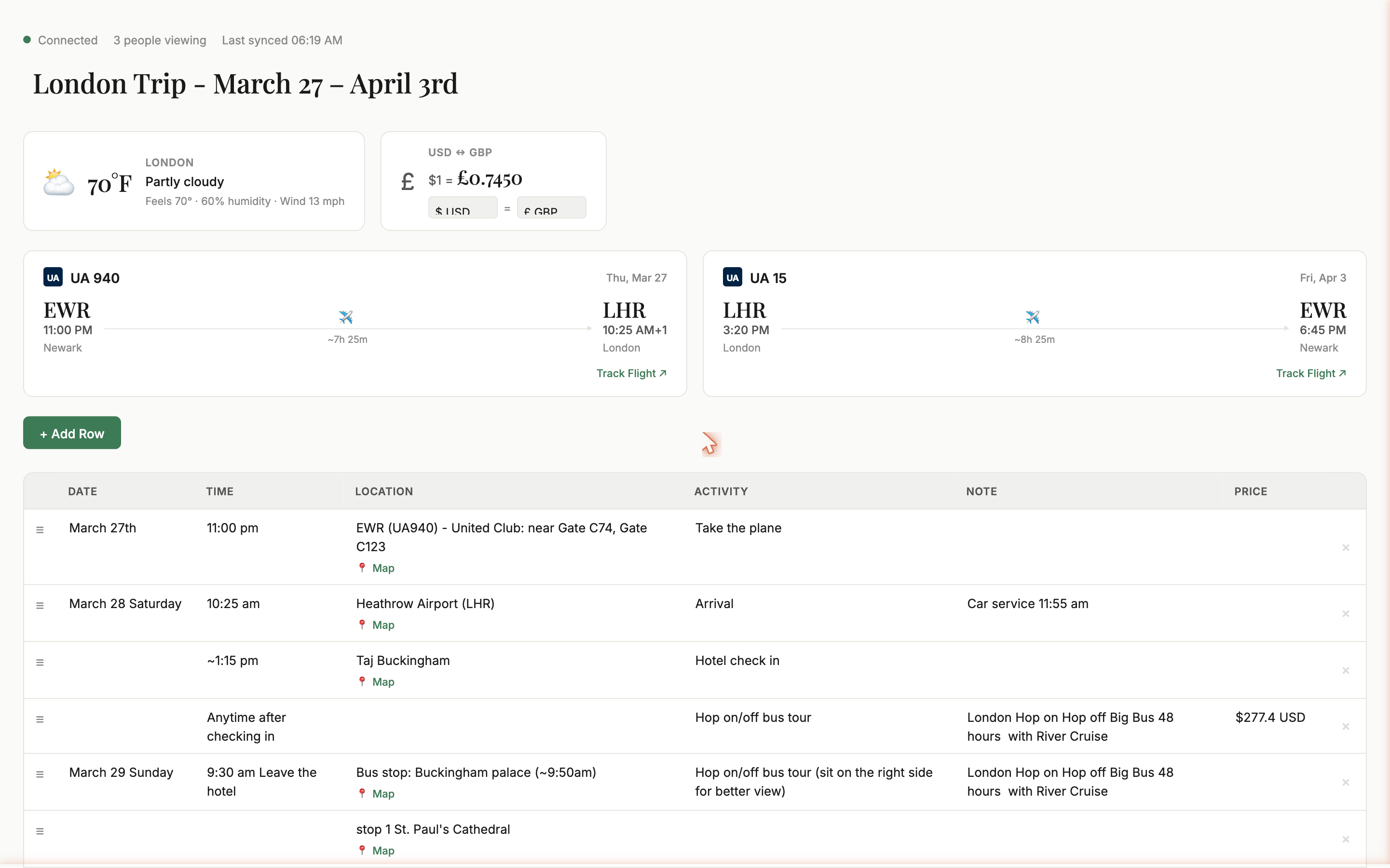
Task: Click the March 29 Sunday date cell
Action: coord(121,772)
